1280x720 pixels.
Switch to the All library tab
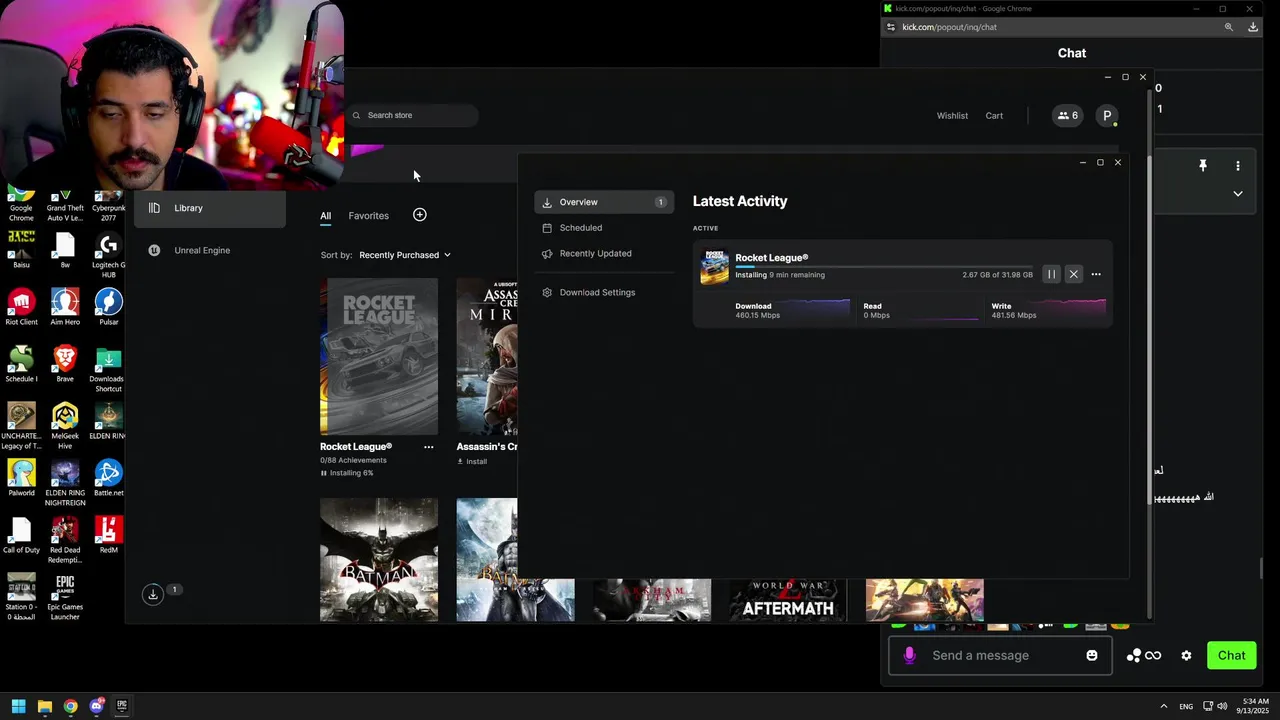click(x=325, y=216)
